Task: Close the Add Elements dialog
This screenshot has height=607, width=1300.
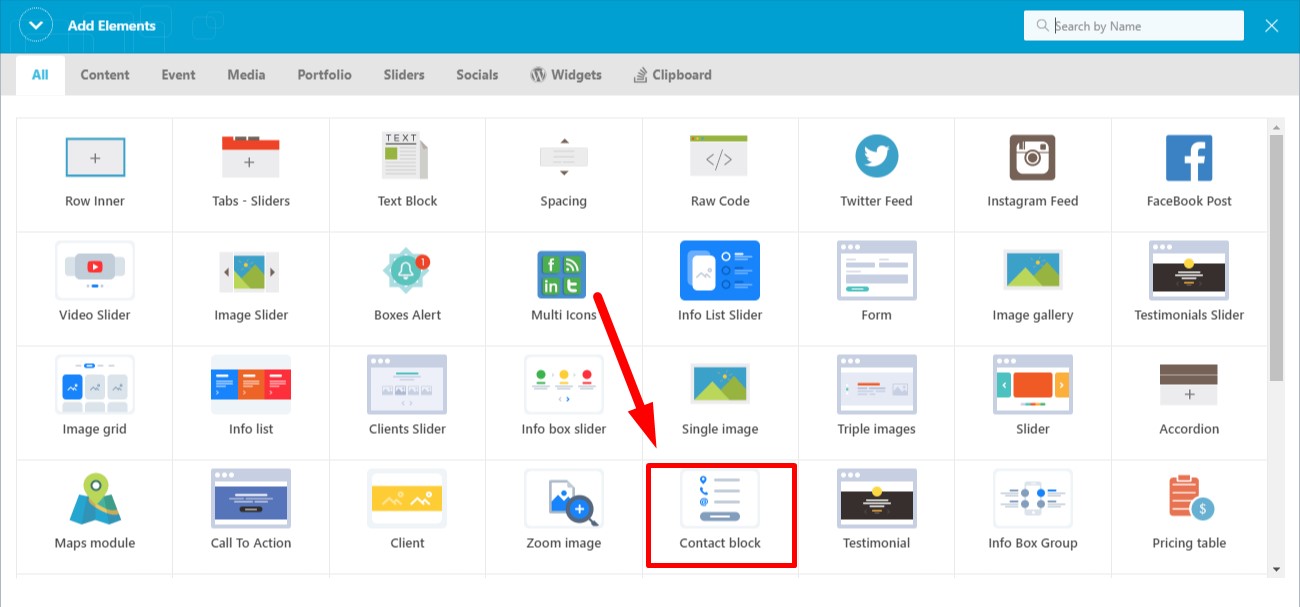Action: click(1272, 26)
